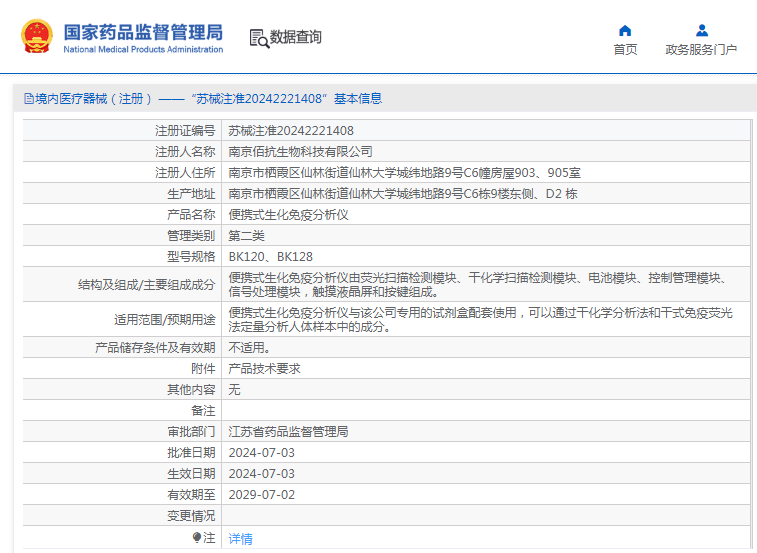Click the 生产地址 row label
Image resolution: width=757 pixels, height=553 pixels.
pyautogui.click(x=191, y=194)
